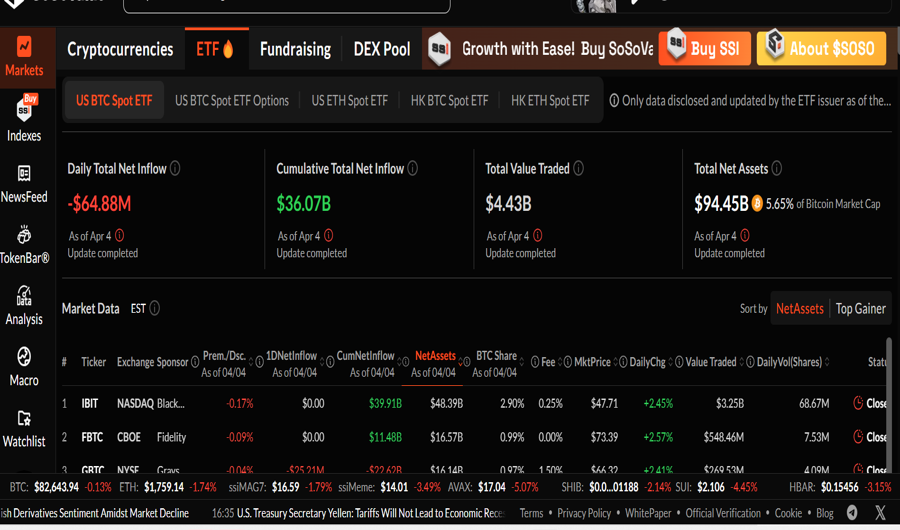Screen dimensions: 900x530
Task: Switch to the US ETH Spot ETF tab
Action: pos(350,100)
